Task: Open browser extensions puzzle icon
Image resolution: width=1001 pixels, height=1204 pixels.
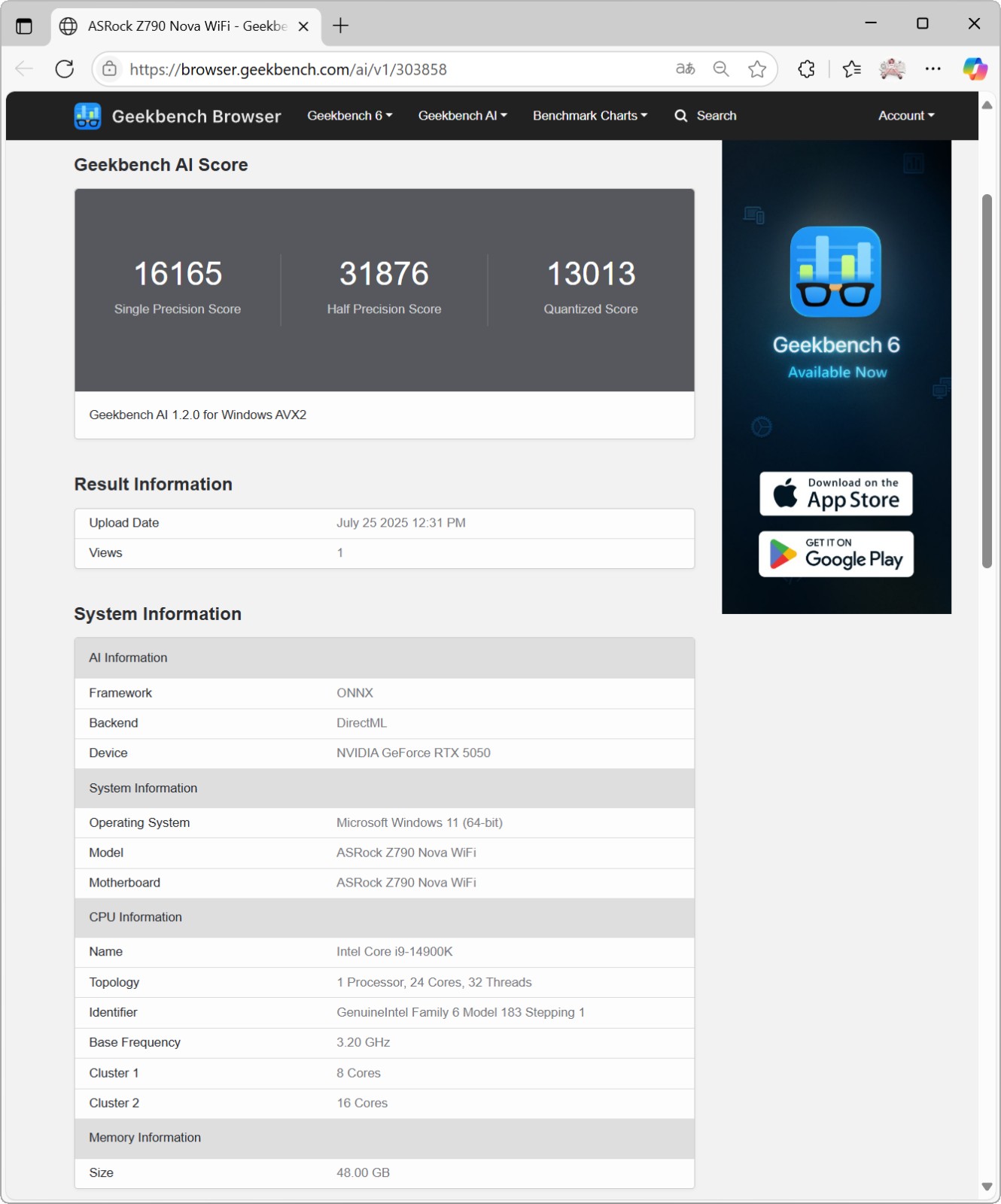Action: click(806, 69)
